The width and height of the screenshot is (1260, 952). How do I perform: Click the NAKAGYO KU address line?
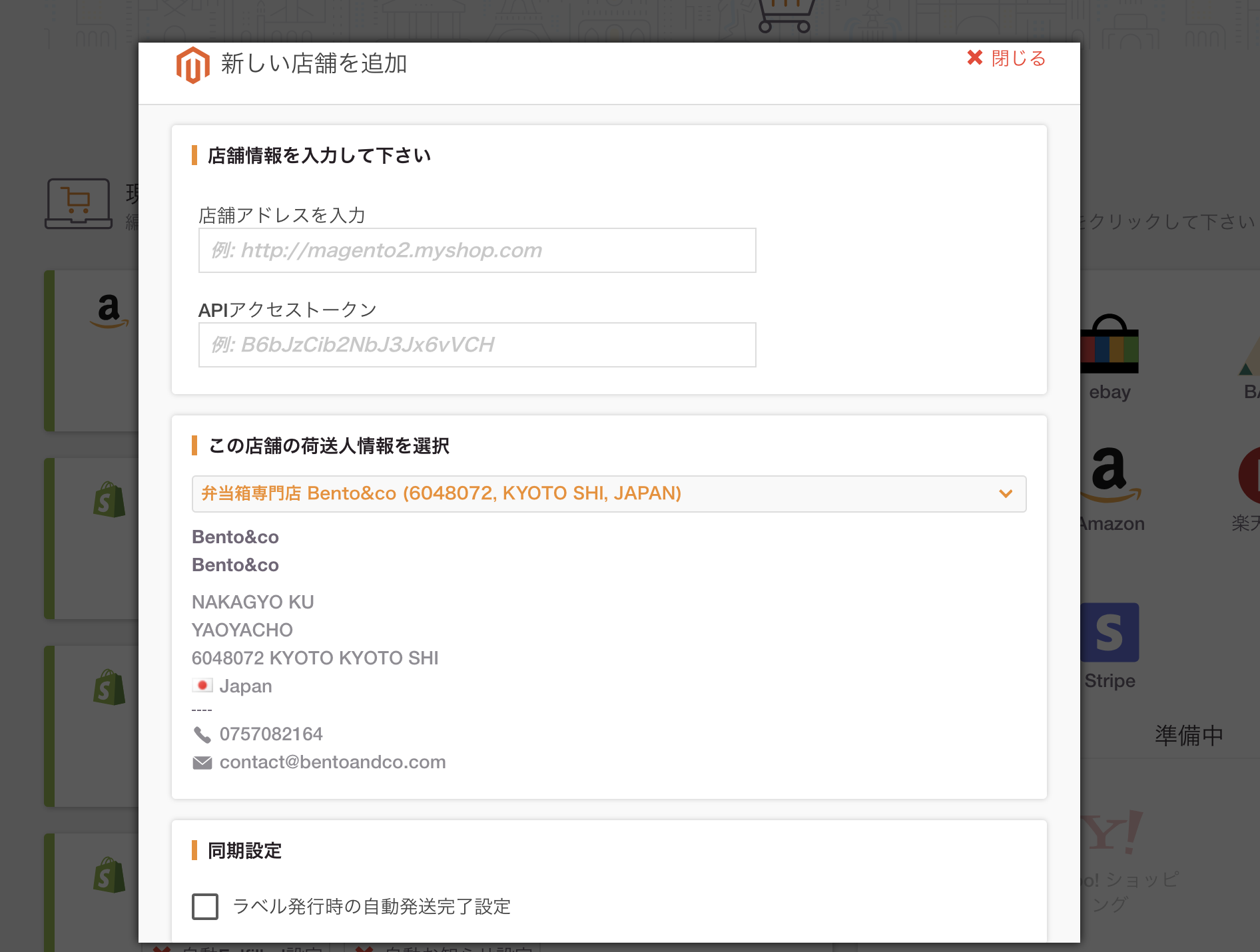252,602
